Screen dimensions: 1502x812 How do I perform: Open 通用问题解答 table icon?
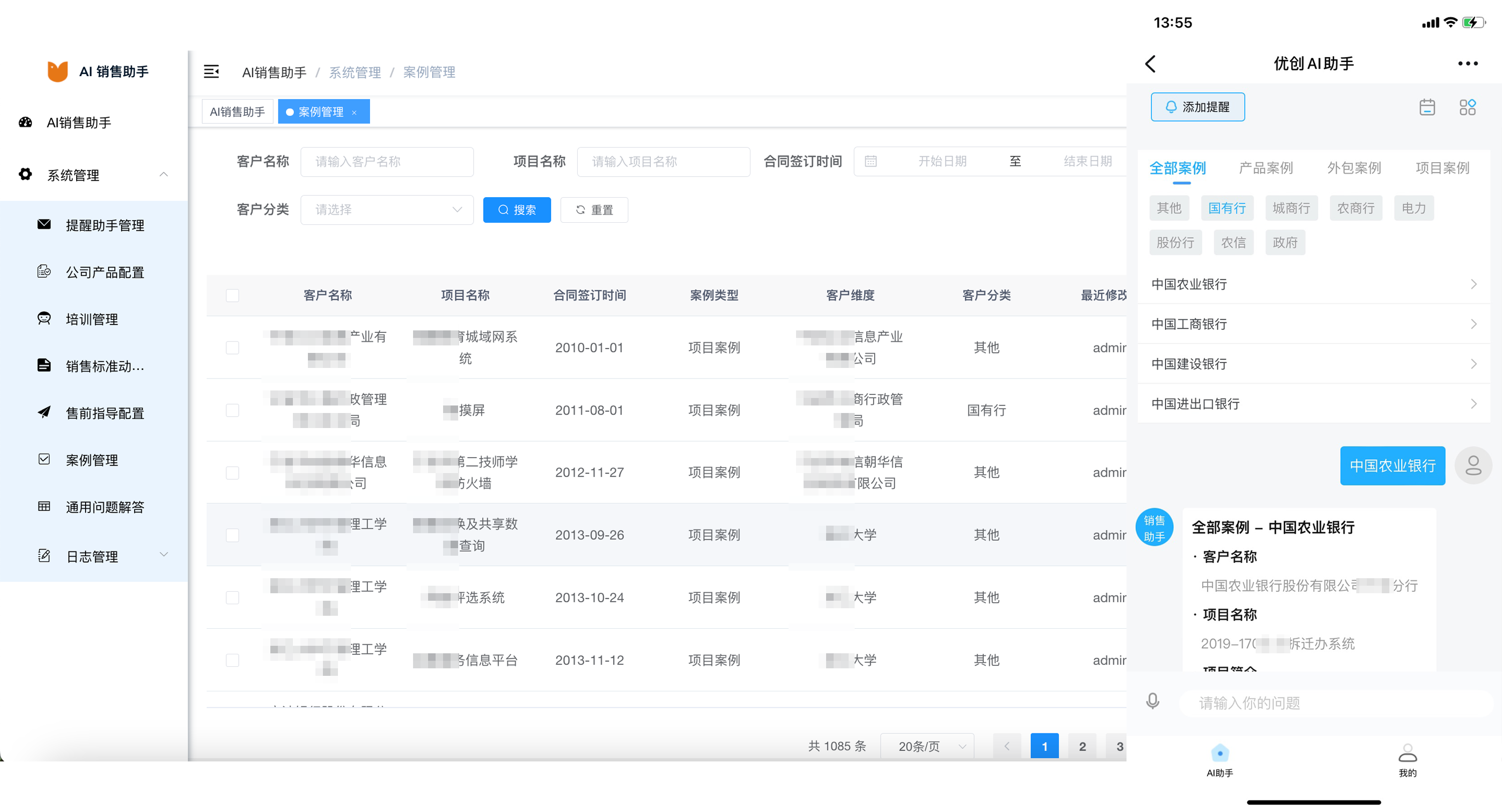[45, 506]
